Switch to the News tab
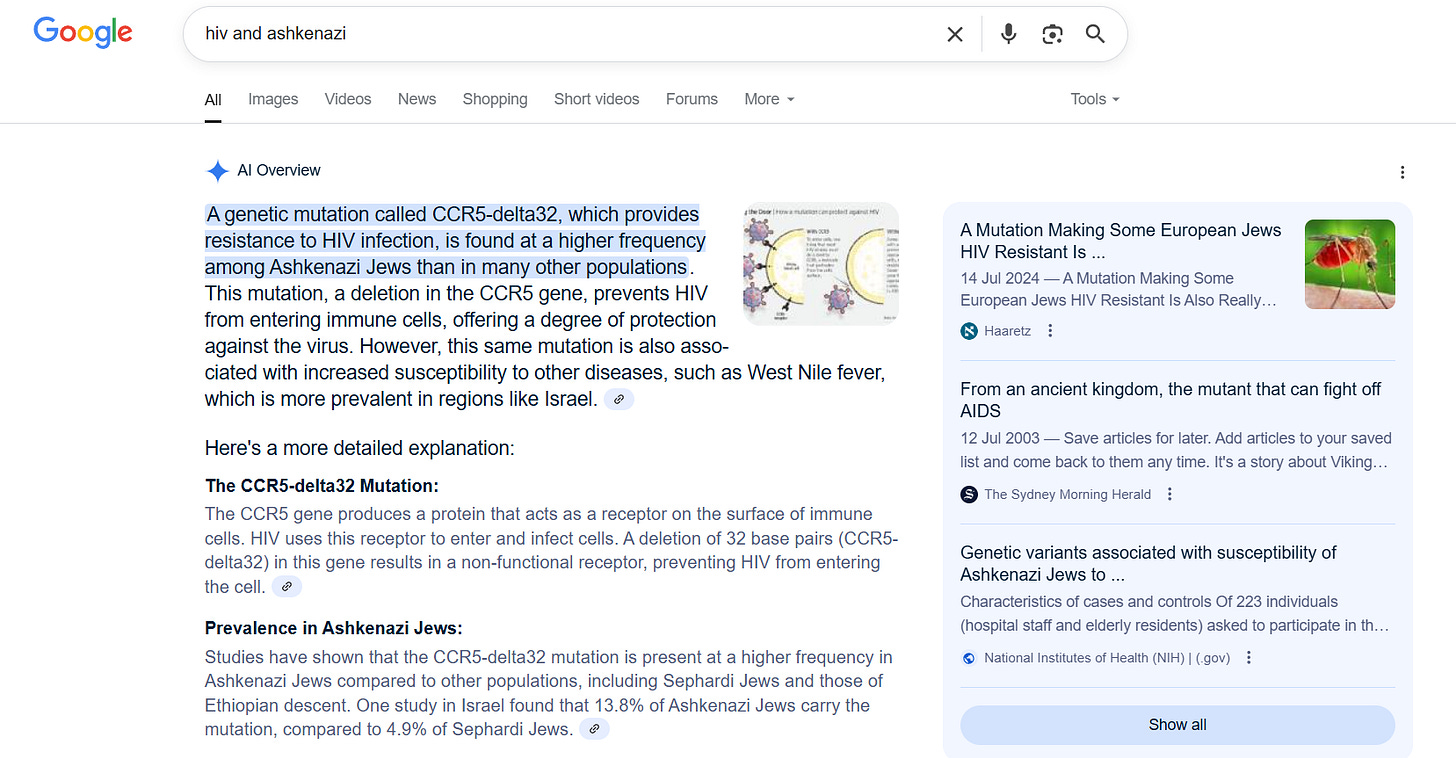This screenshot has width=1456, height=758. coord(417,99)
